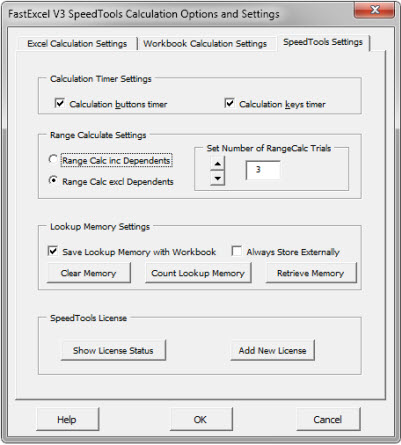Confirm settings with OK button

tap(201, 419)
